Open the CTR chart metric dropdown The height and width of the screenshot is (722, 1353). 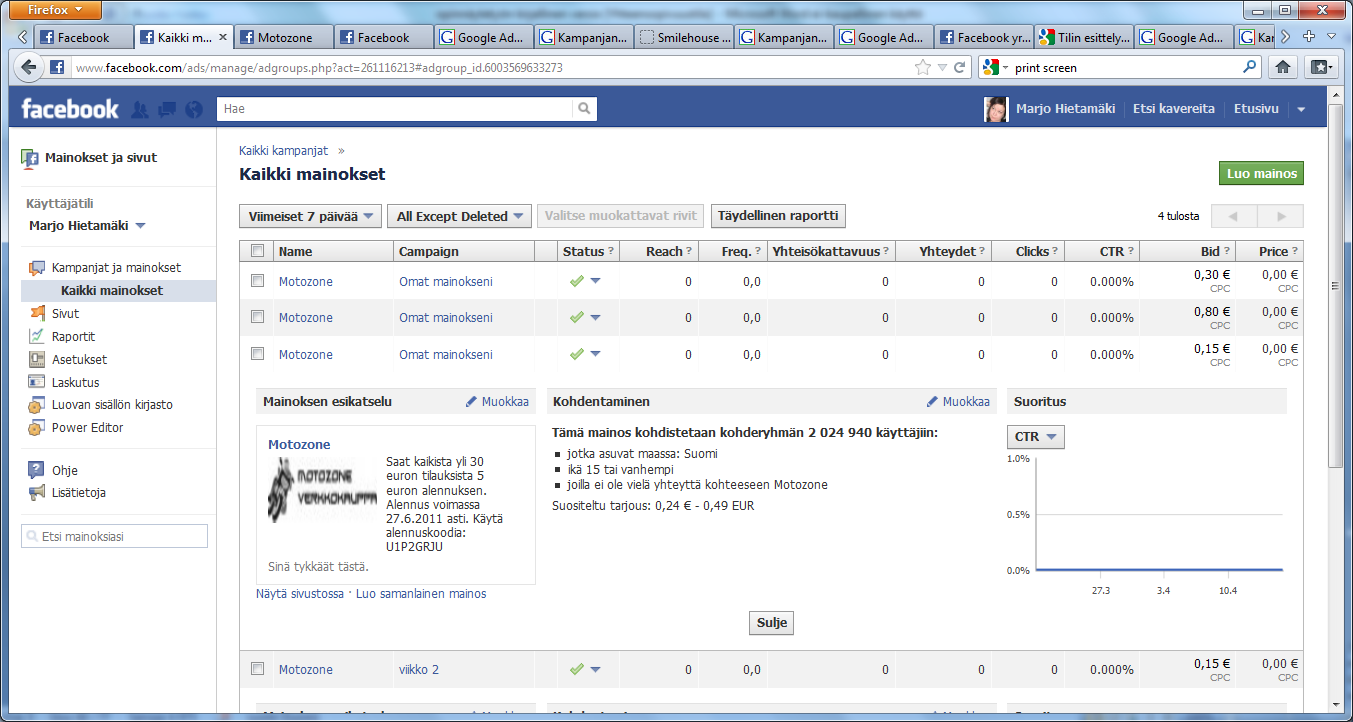coord(1035,437)
